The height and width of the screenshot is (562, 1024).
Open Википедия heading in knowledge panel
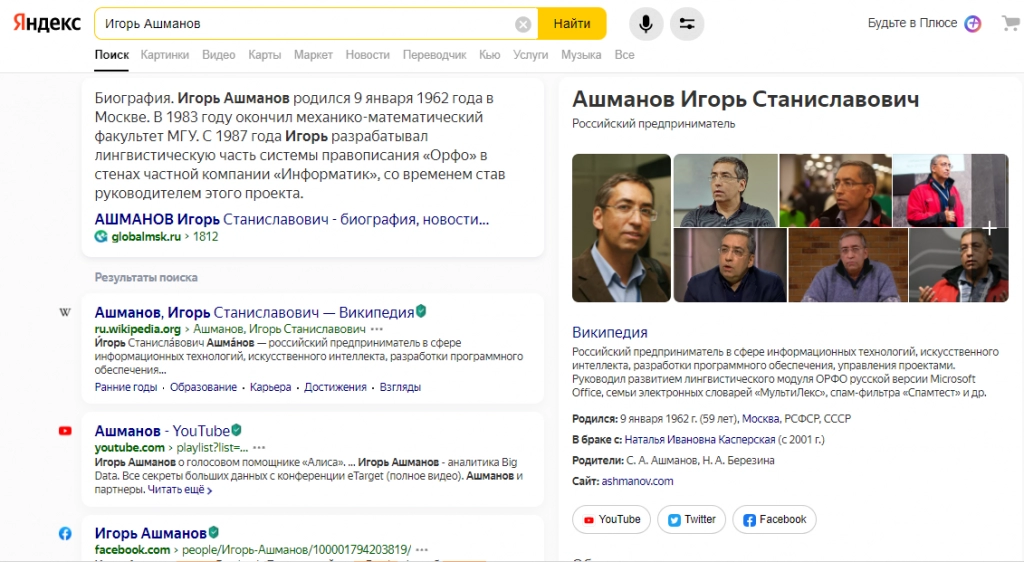pyautogui.click(x=610, y=332)
